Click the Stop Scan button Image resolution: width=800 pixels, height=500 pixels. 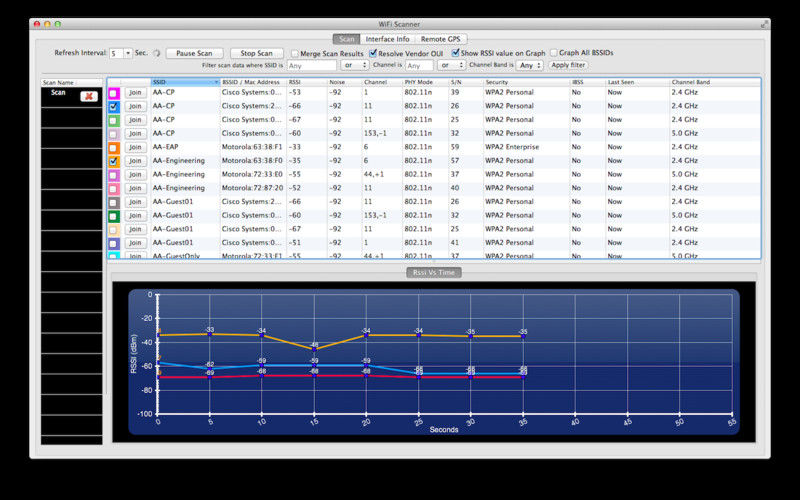[257, 53]
